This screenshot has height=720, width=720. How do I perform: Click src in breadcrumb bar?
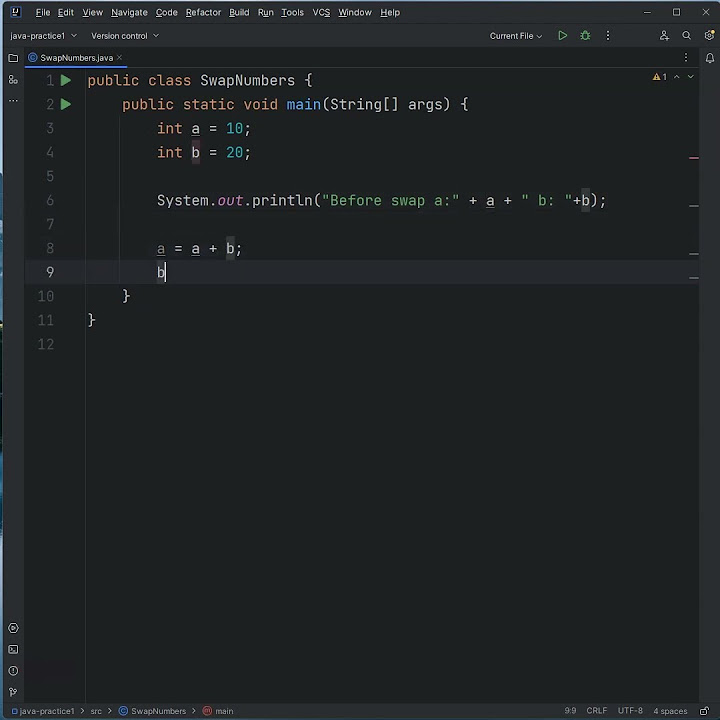[96, 711]
